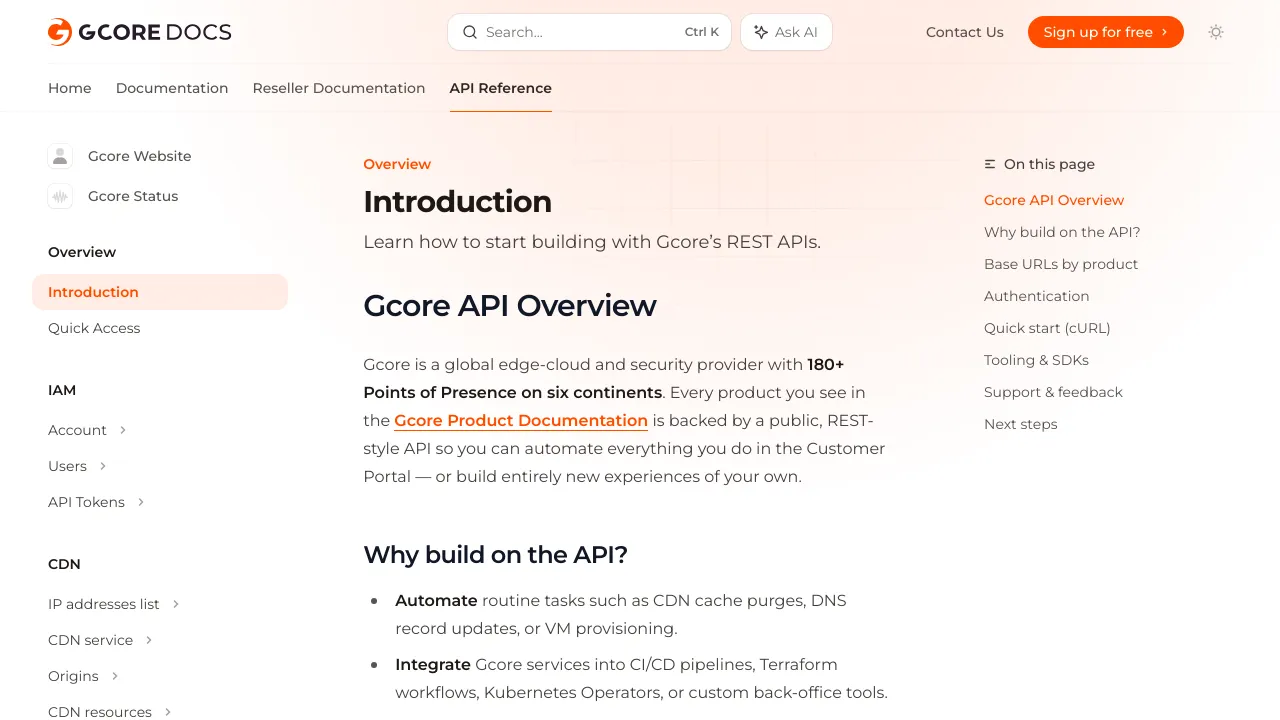
Task: Select Introduction in the sidebar
Action: point(160,292)
